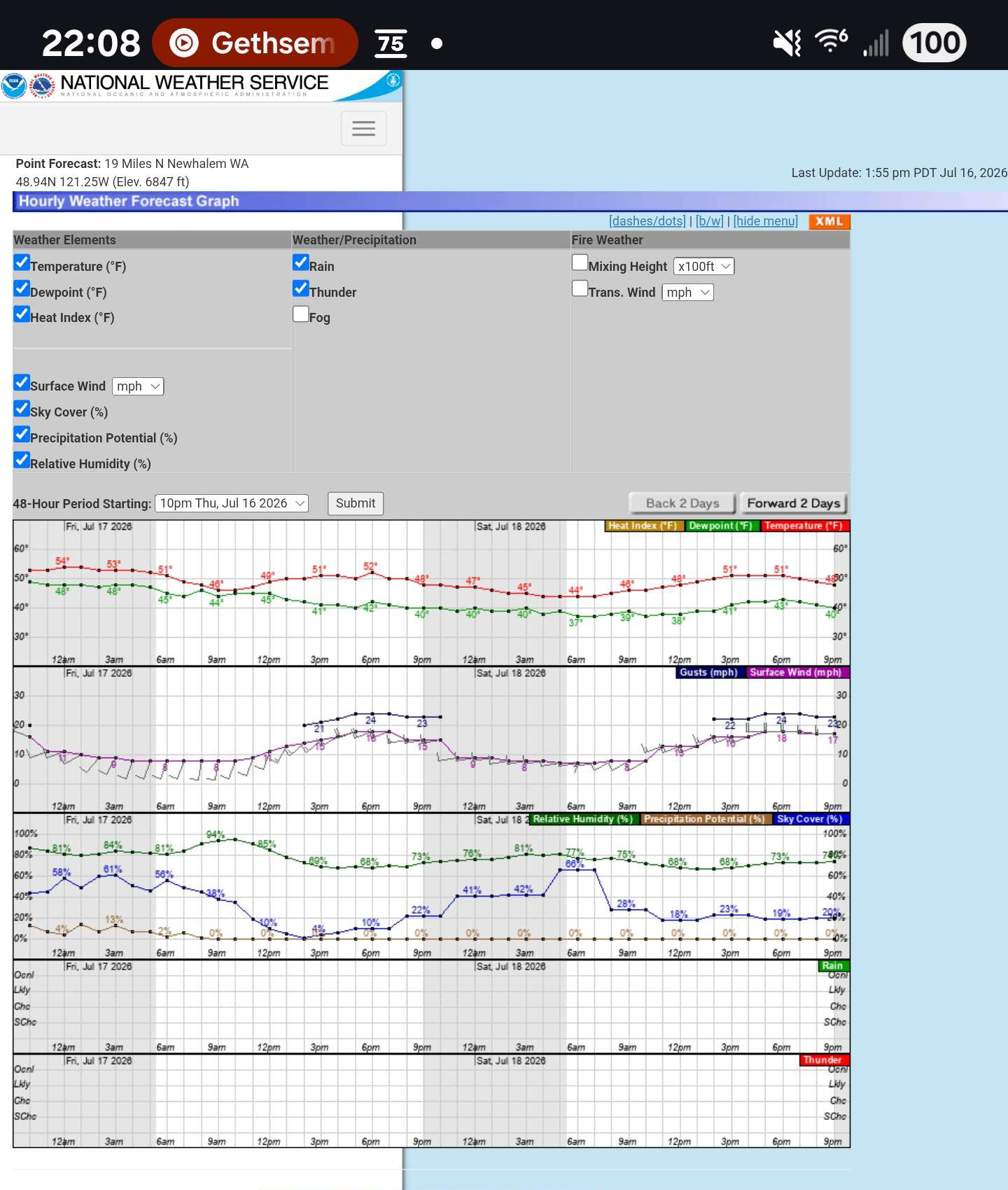
Task: Disable the Sky Cover (%) checkbox
Action: click(22, 409)
